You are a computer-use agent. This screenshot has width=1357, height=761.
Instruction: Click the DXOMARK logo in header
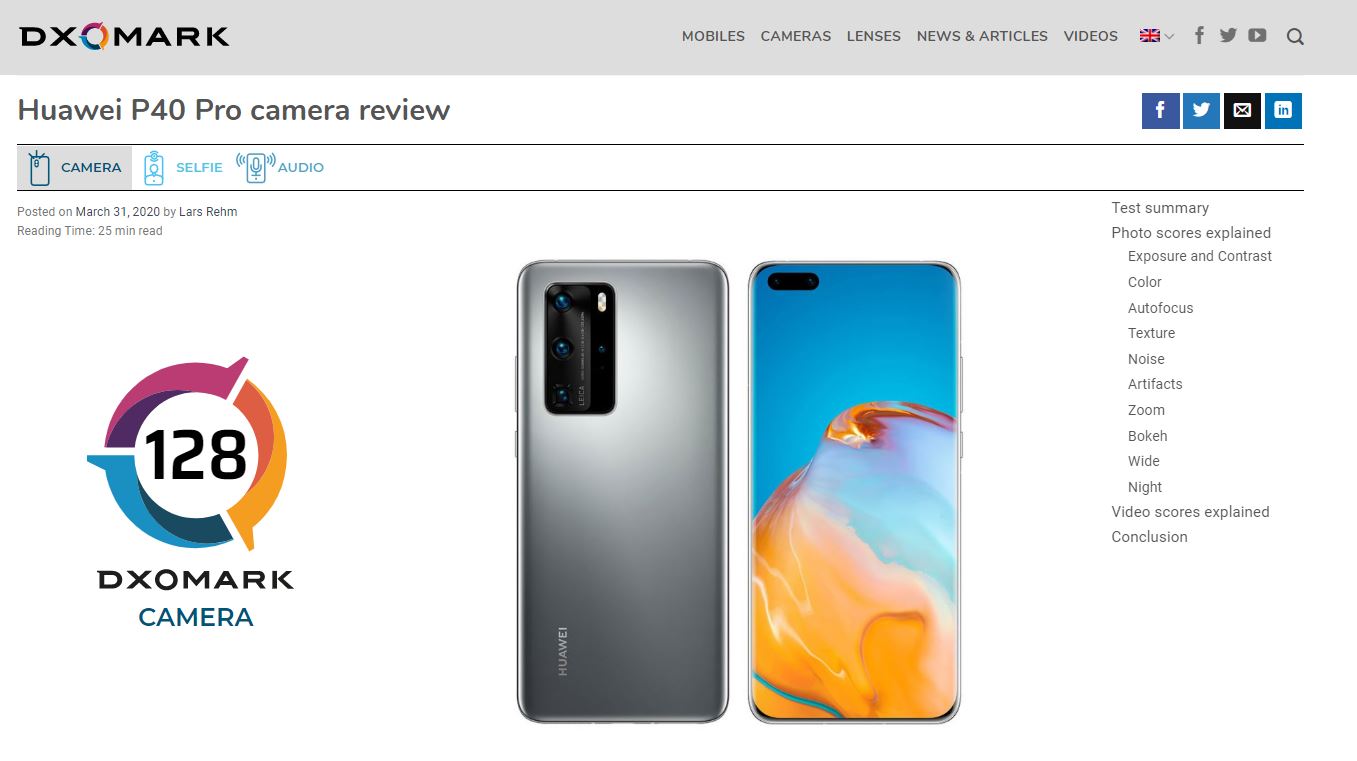coord(125,37)
